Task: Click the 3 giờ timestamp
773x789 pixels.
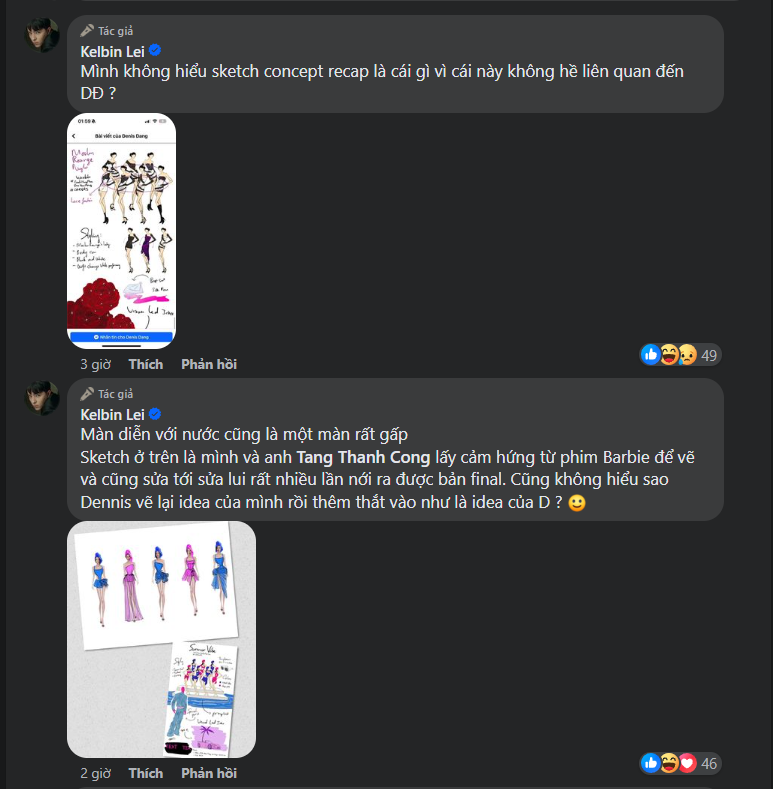Action: point(95,364)
